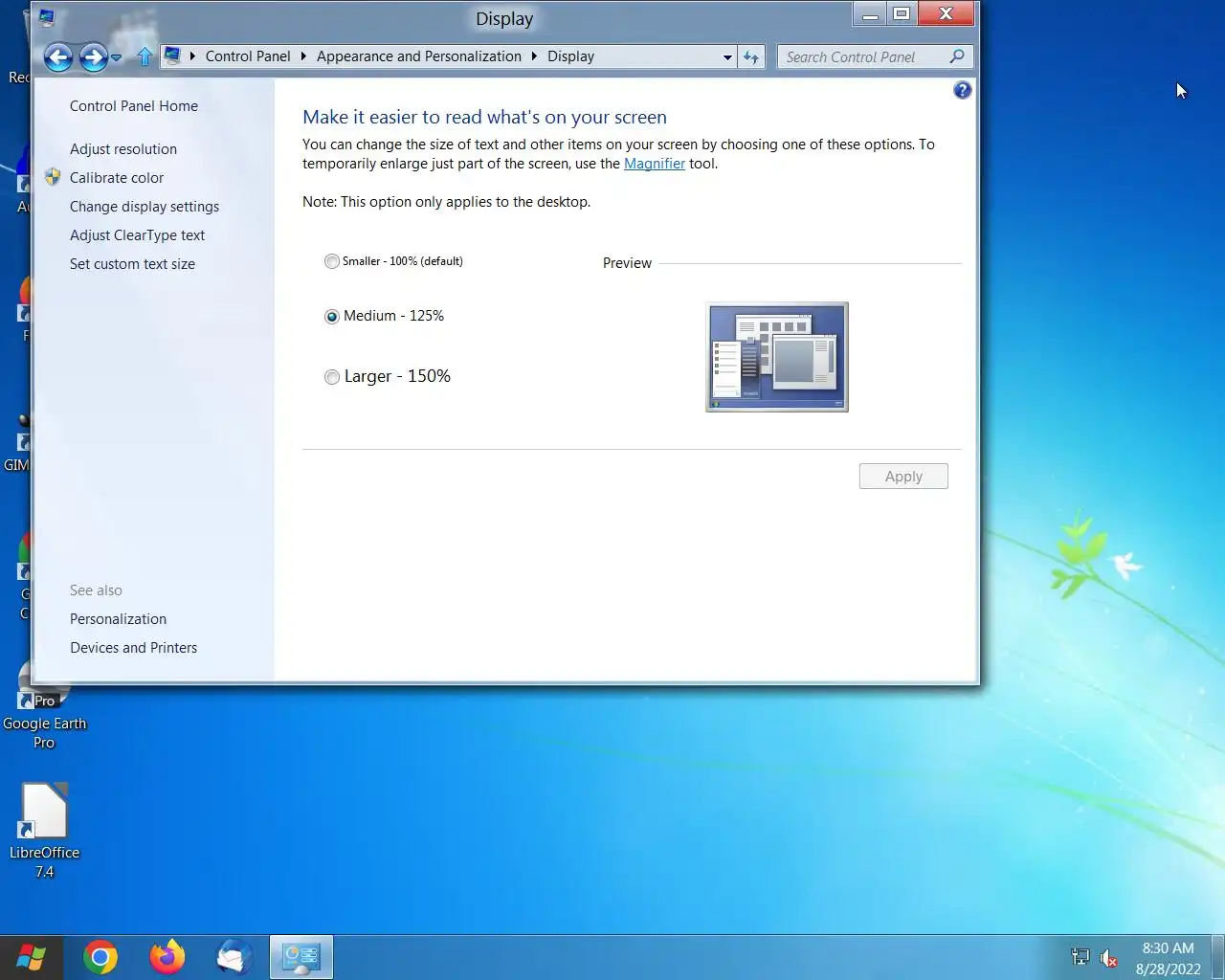Open the address bar history dropdown
This screenshot has height=980, width=1225.
tap(727, 57)
